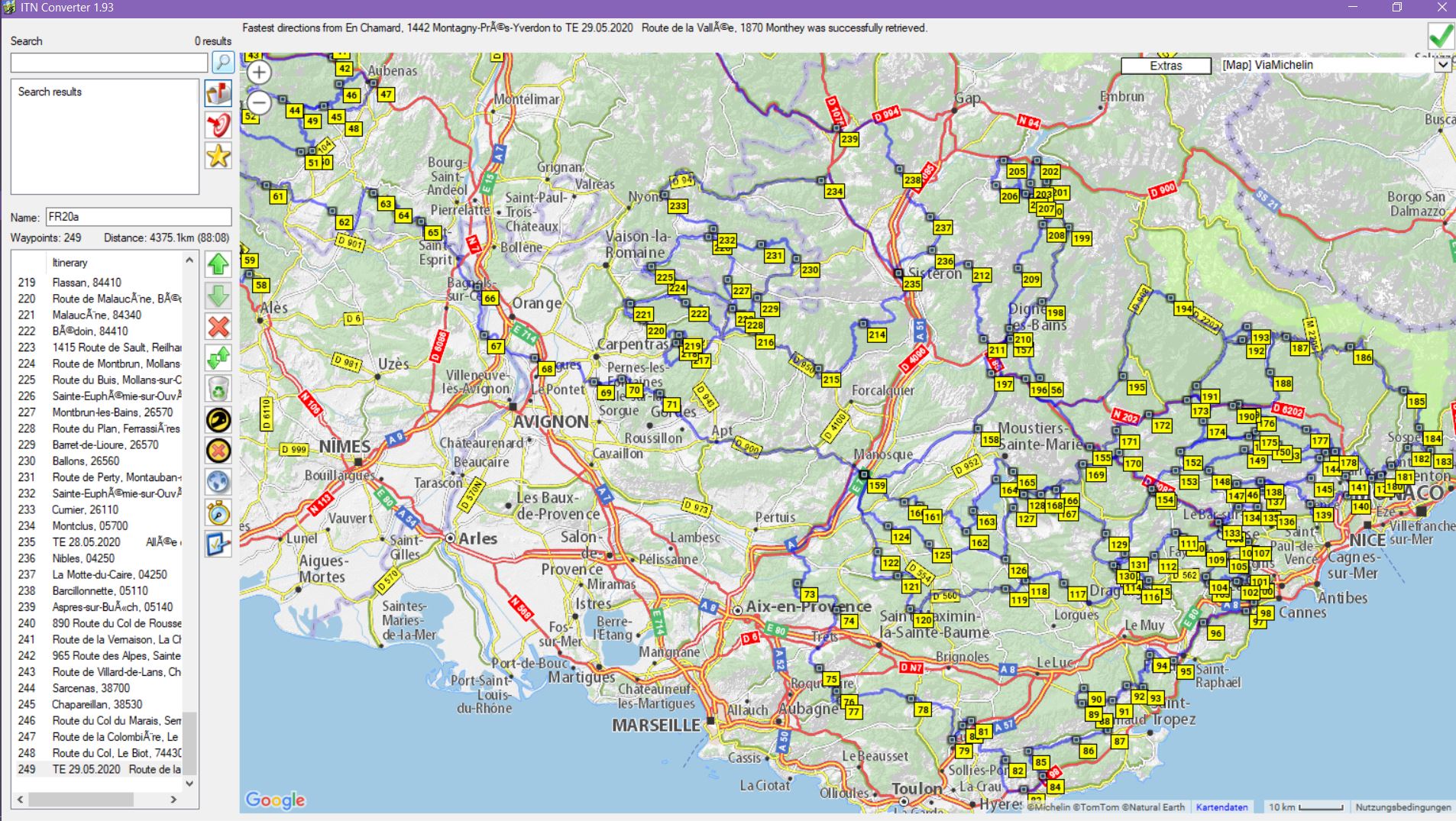Click the horizontal scrollbar left arrow
The image size is (1456, 821).
pos(20,800)
